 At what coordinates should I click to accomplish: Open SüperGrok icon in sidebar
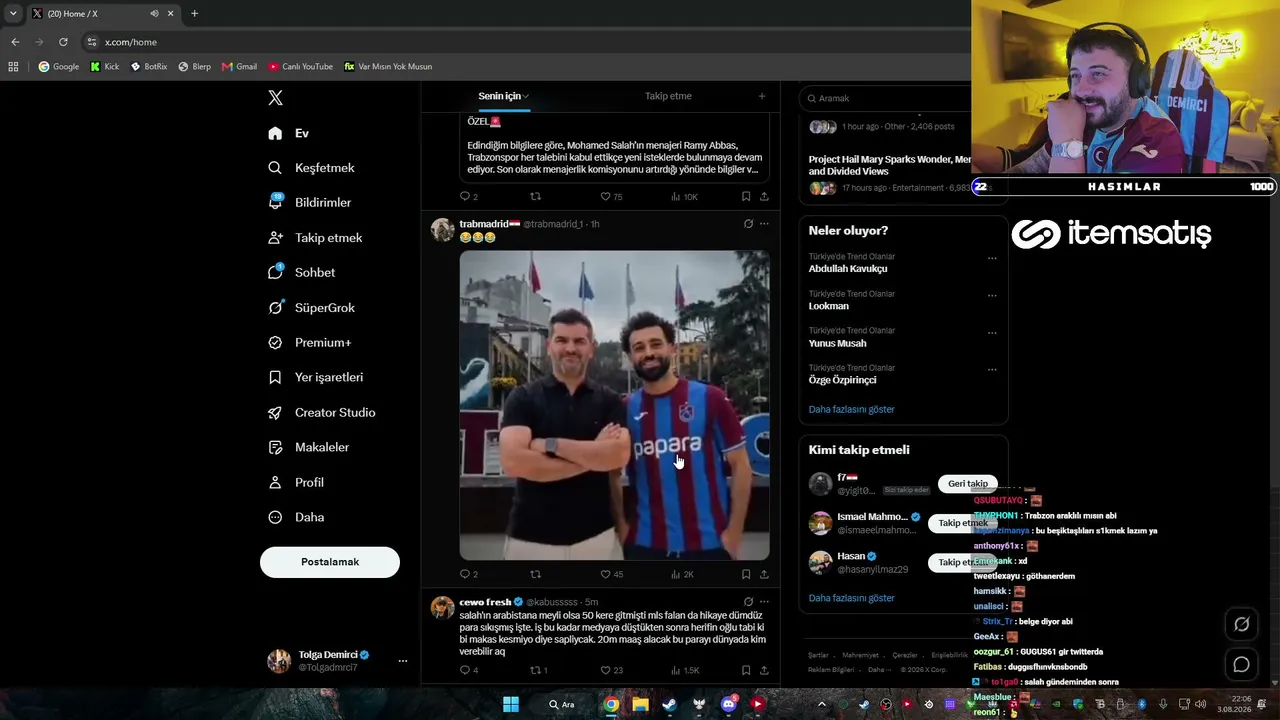275,307
